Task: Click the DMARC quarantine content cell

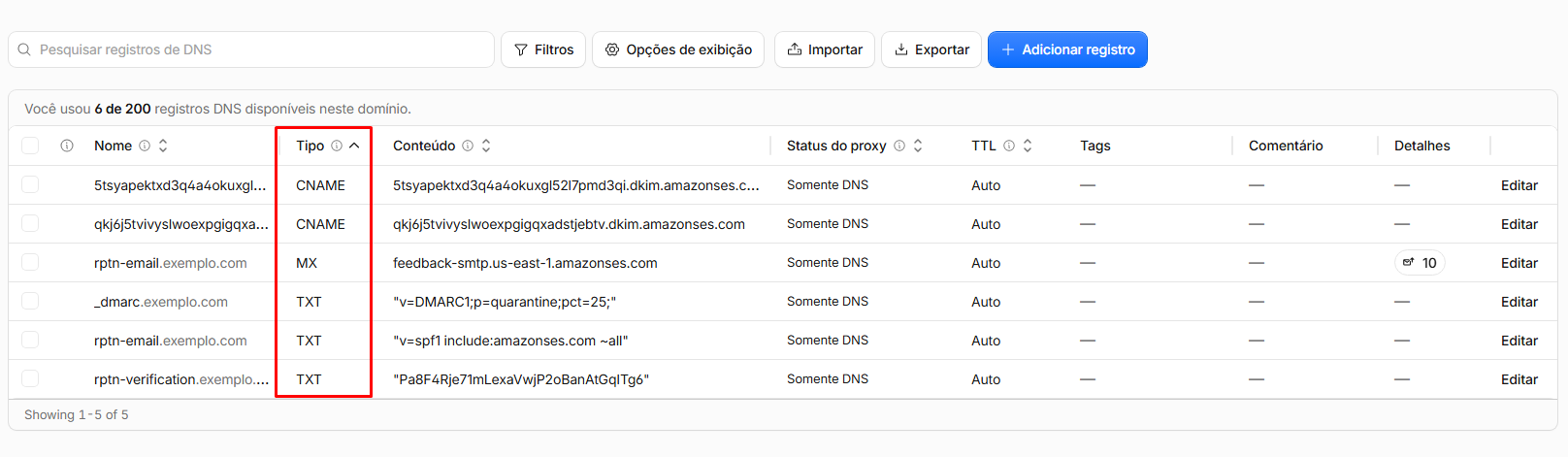Action: 505,302
